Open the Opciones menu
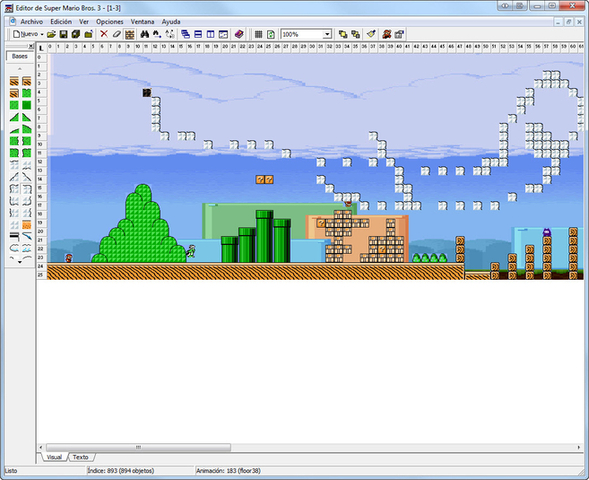The height and width of the screenshot is (480, 589). [x=110, y=22]
